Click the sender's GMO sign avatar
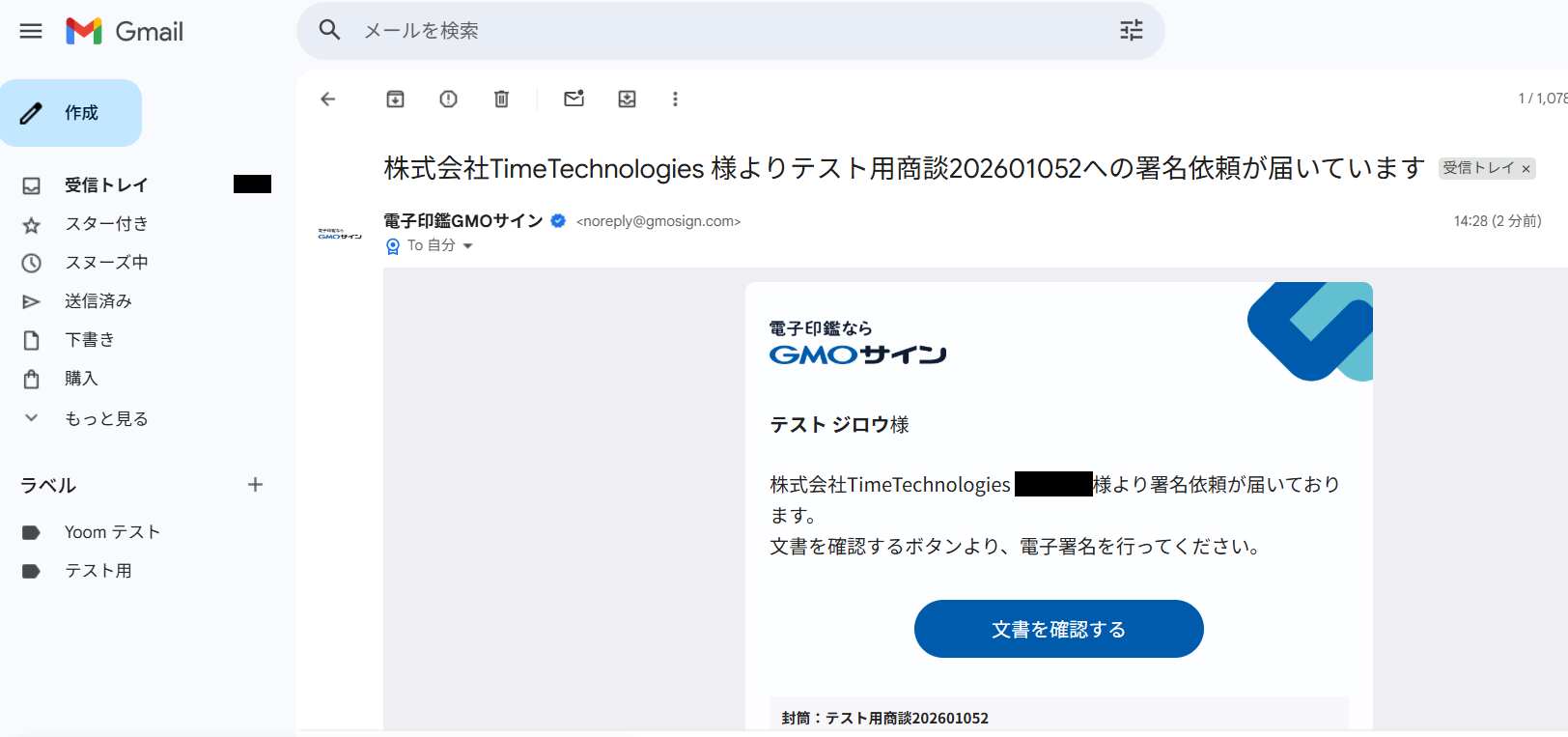The height and width of the screenshot is (737, 1568). coord(340,234)
